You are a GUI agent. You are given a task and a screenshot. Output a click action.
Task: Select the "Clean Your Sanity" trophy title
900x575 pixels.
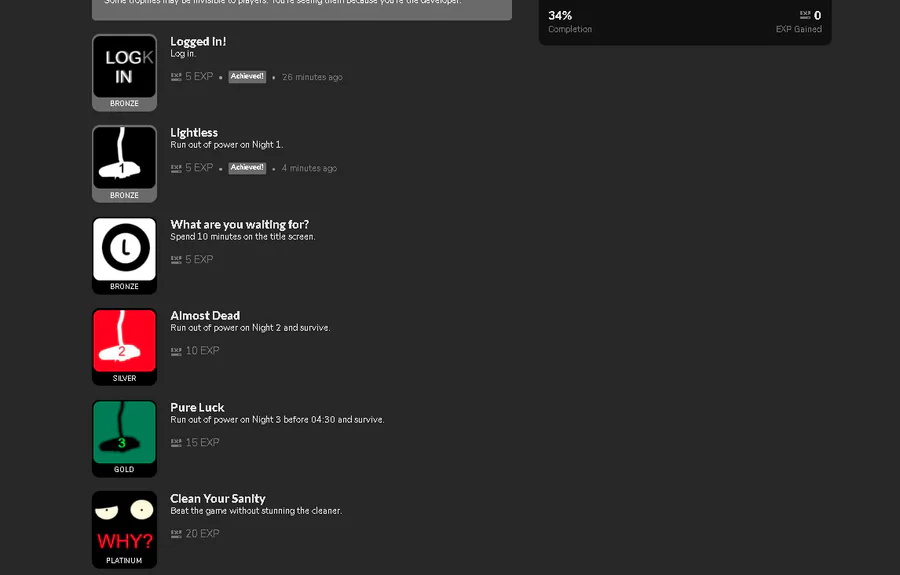point(217,499)
